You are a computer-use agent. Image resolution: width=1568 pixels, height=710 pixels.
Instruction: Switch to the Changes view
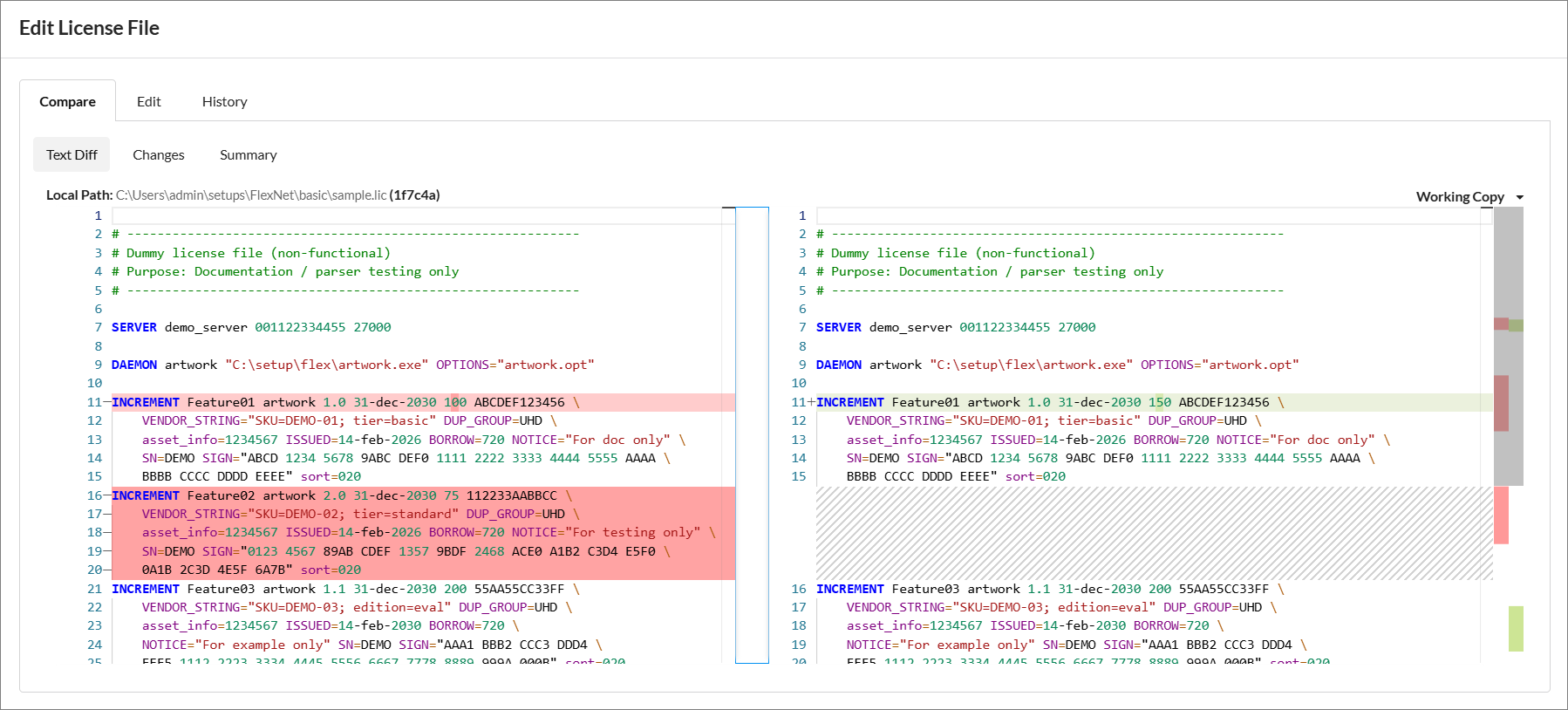coord(159,154)
